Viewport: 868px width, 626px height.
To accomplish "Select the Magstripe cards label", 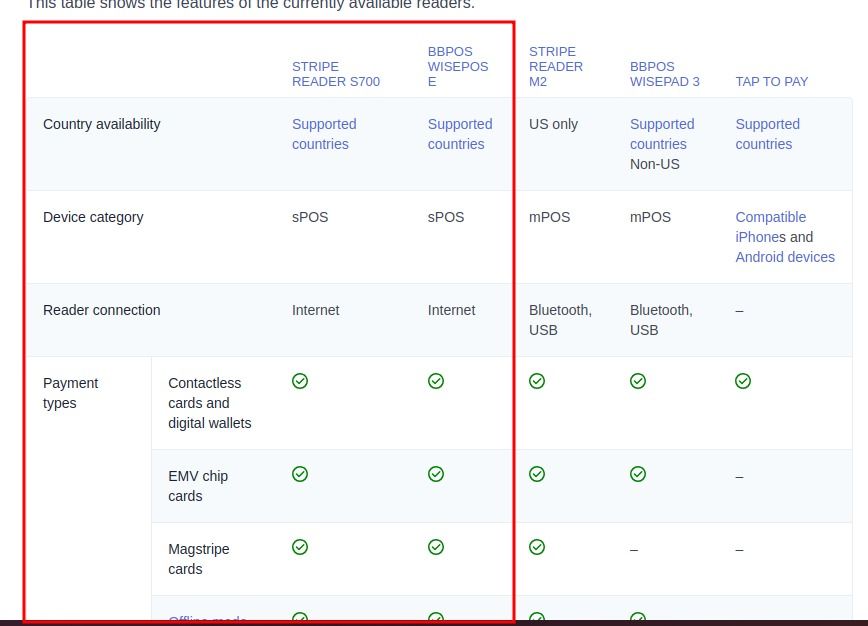I will [x=199, y=559].
